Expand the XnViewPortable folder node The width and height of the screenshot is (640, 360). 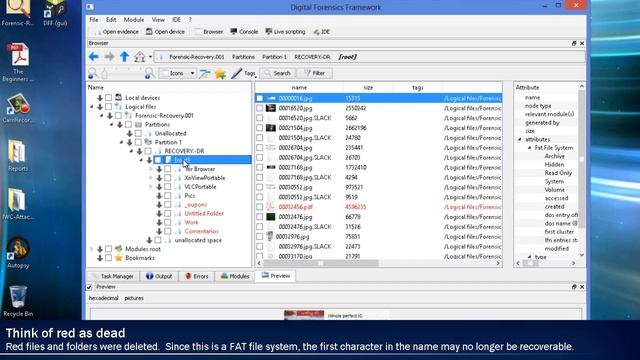pos(151,178)
